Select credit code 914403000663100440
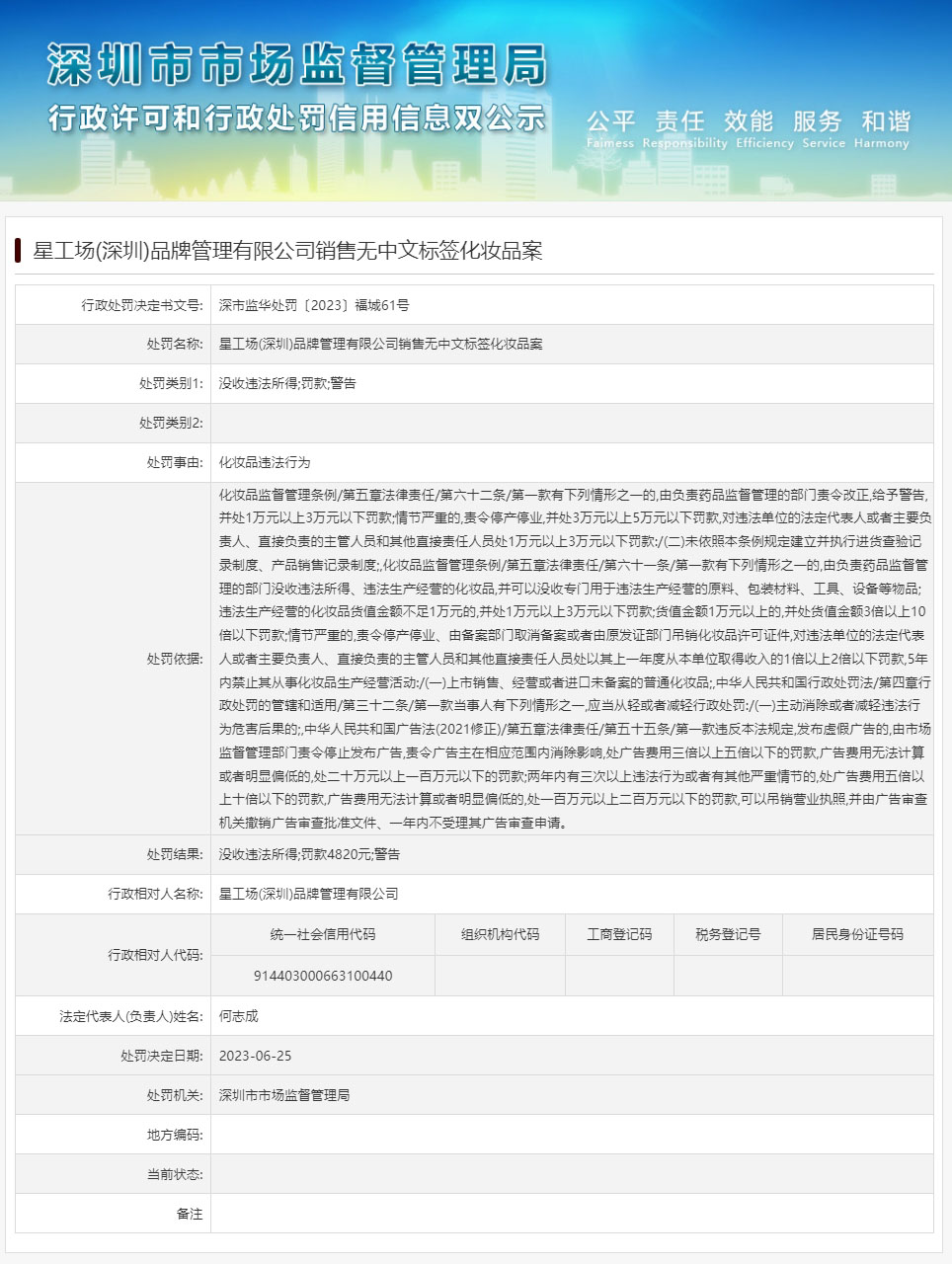The image size is (952, 1264). click(323, 976)
